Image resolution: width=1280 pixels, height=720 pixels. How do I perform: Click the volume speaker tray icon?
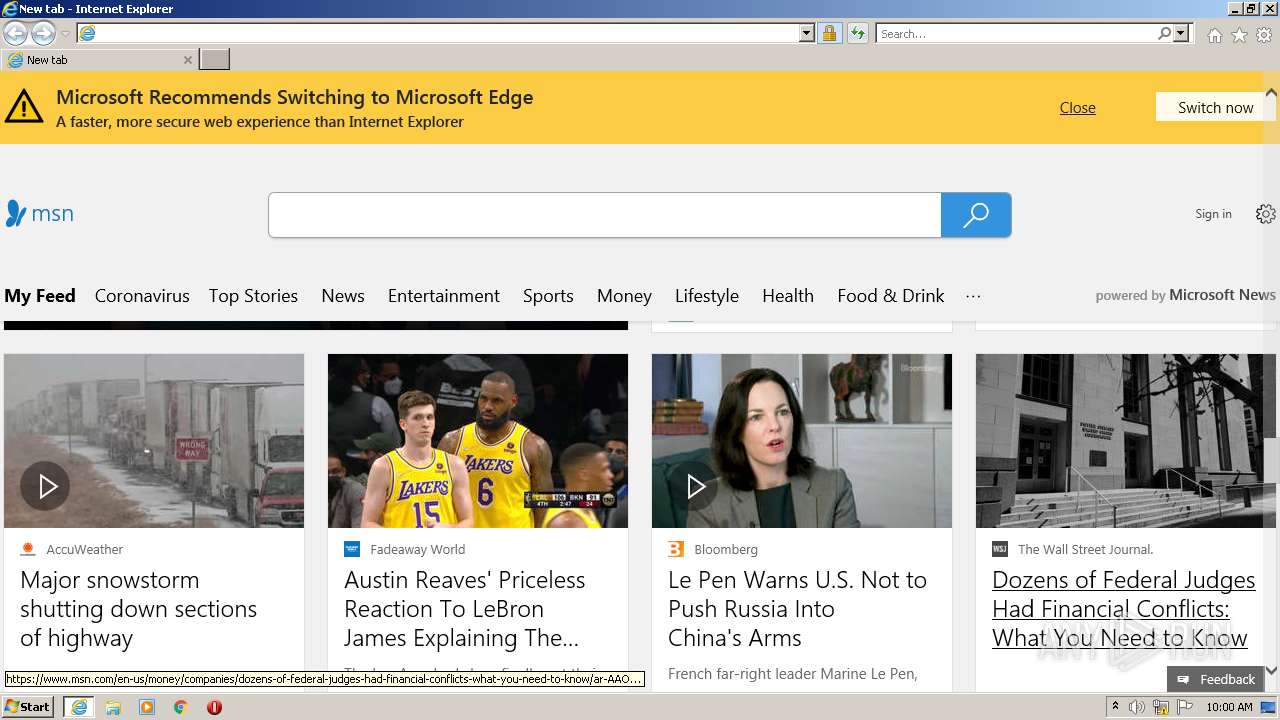[1137, 707]
